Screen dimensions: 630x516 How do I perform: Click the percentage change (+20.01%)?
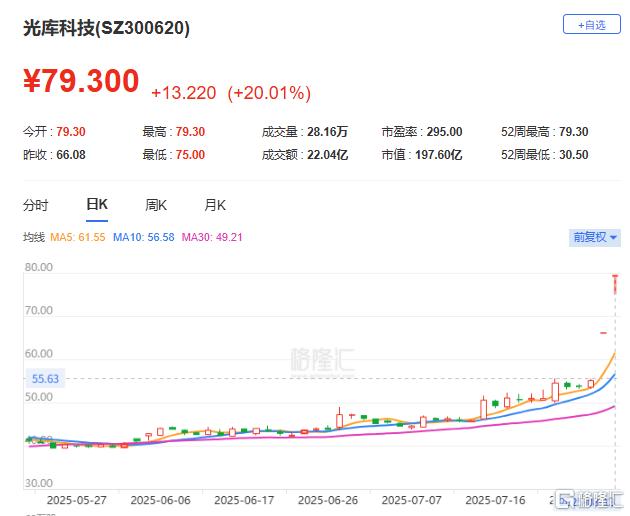point(269,93)
